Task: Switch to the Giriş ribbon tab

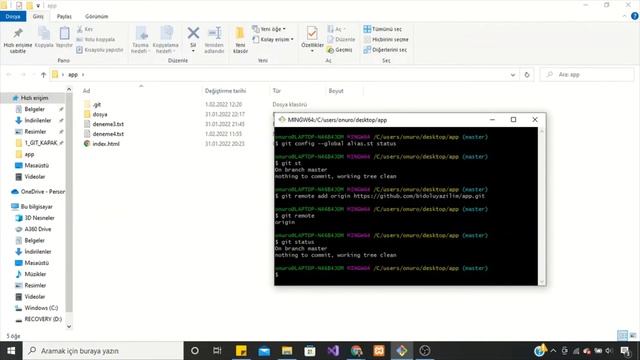Action: [x=38, y=17]
